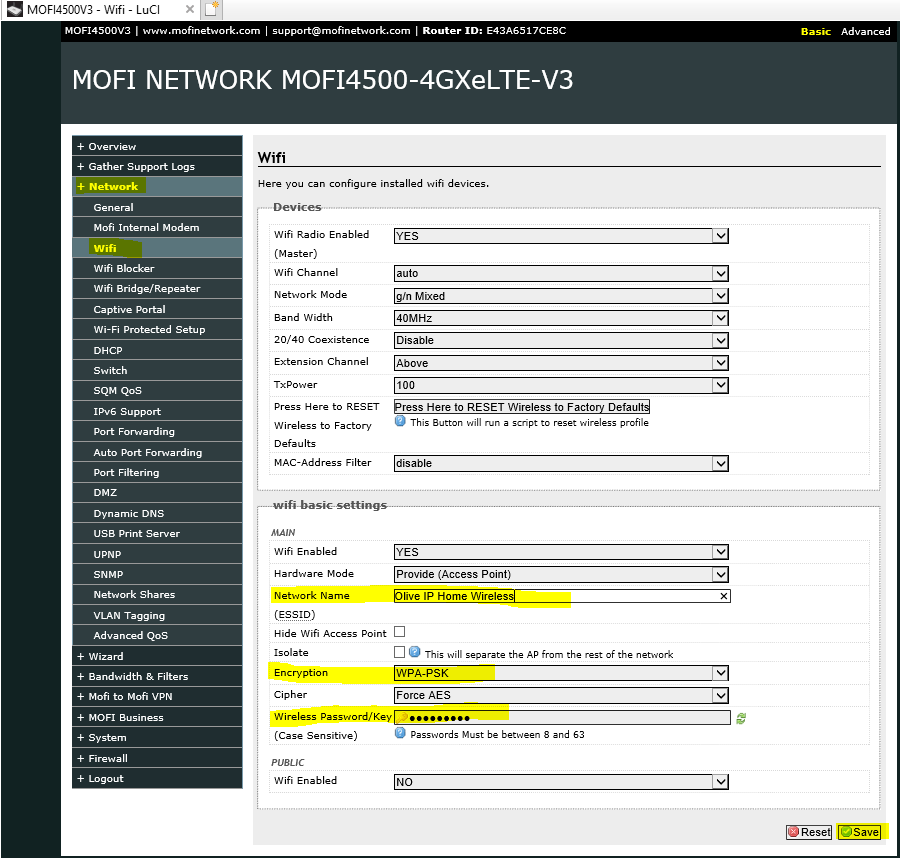900x858 pixels.
Task: Open the Network Shares page
Action: pyautogui.click(x=157, y=595)
